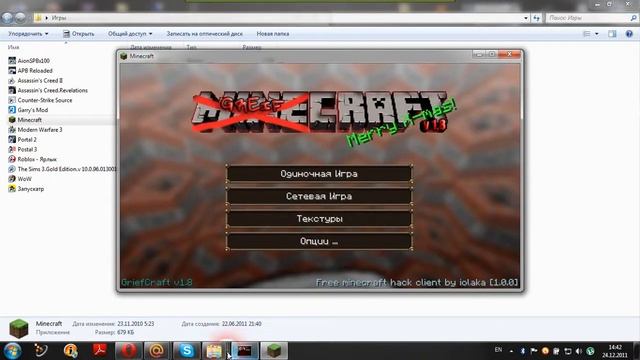The width and height of the screenshot is (640, 360).
Task: Click the orange info taskbar icon
Action: 71,351
